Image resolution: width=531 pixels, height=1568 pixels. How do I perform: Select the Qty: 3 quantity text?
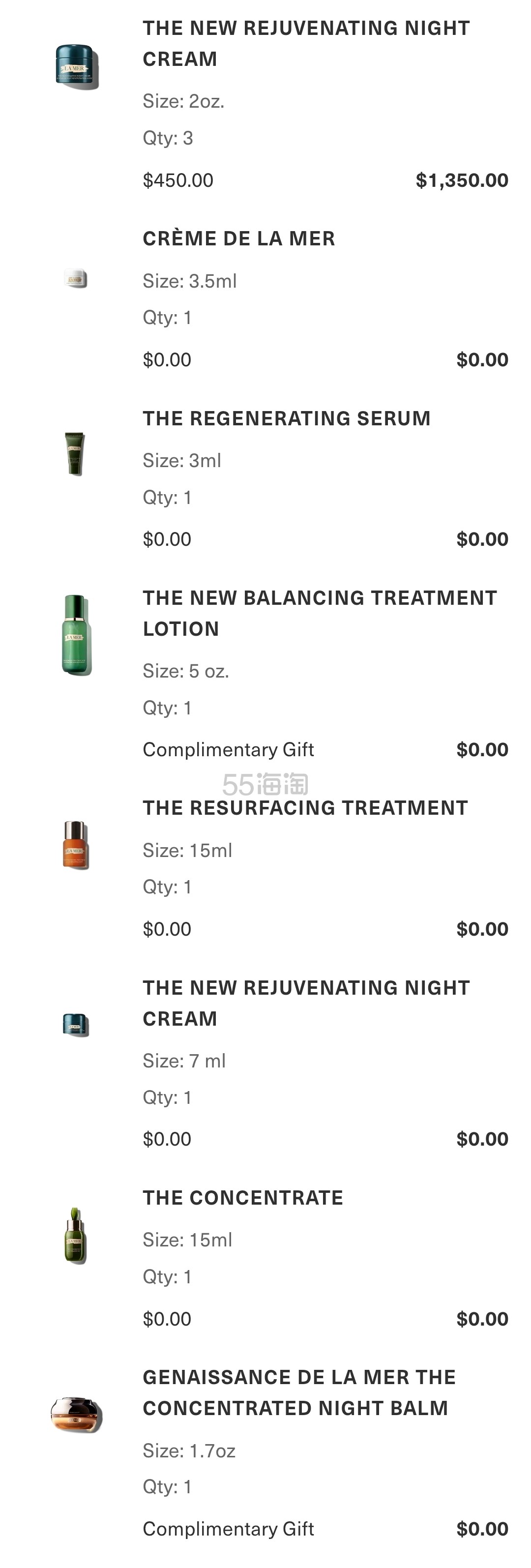click(168, 138)
